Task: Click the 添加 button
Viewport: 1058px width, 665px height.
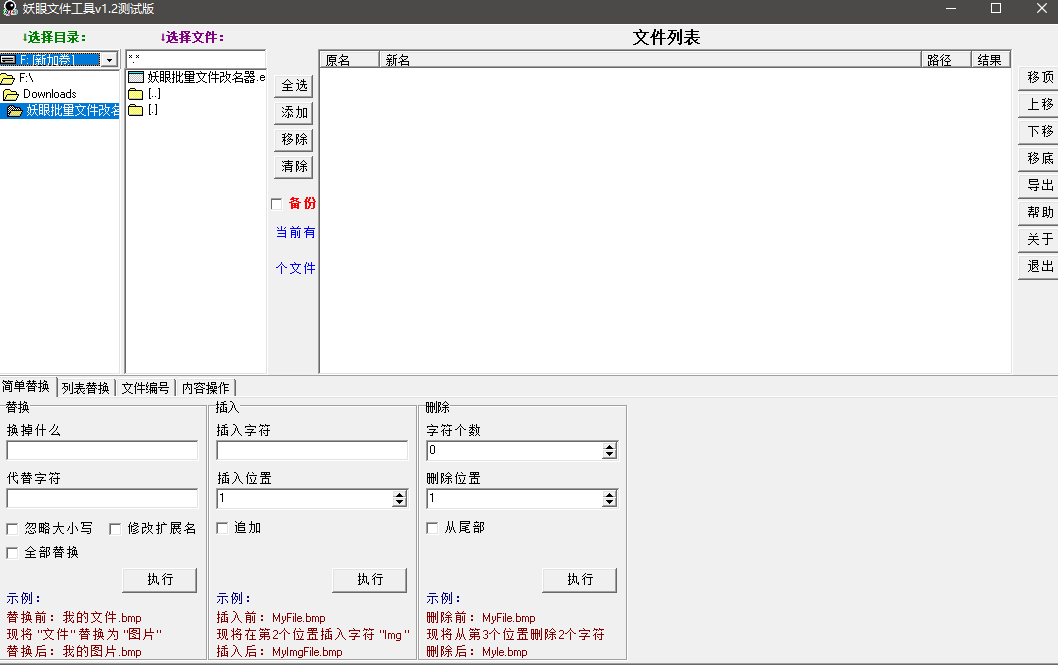Action: coord(294,113)
